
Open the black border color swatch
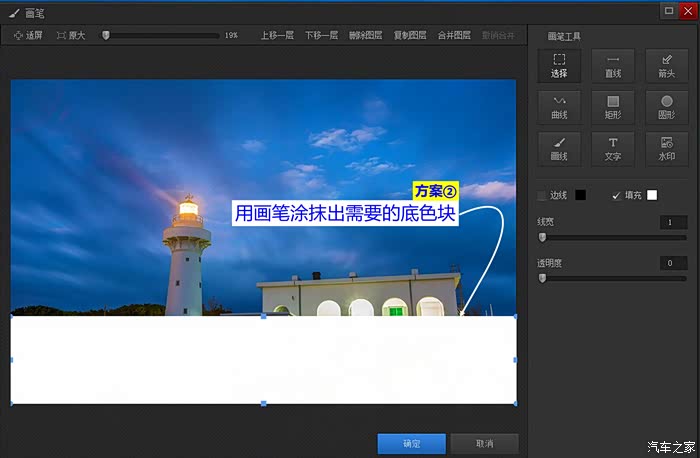pos(580,195)
